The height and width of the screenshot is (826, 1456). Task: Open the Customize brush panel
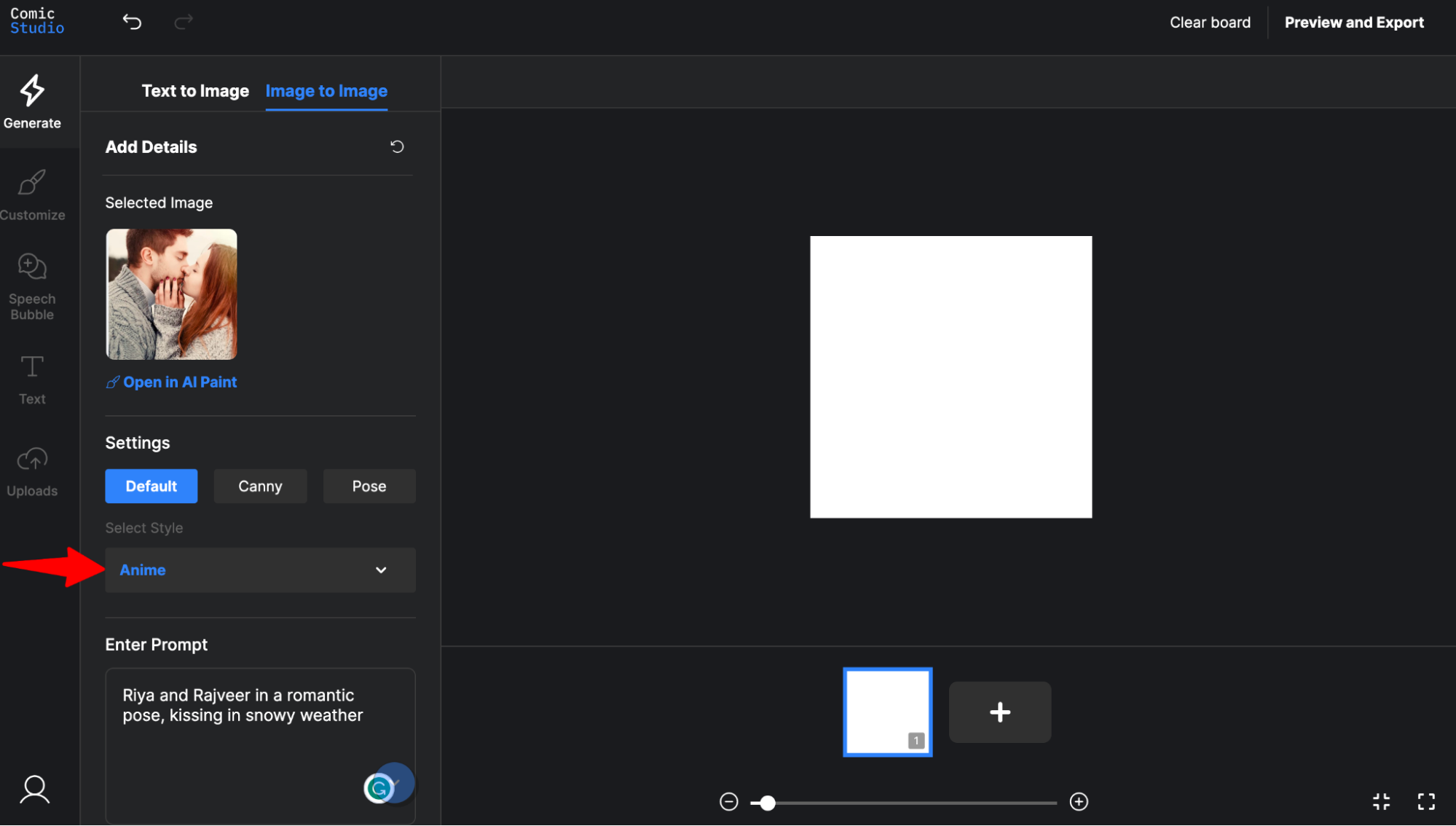(x=32, y=194)
